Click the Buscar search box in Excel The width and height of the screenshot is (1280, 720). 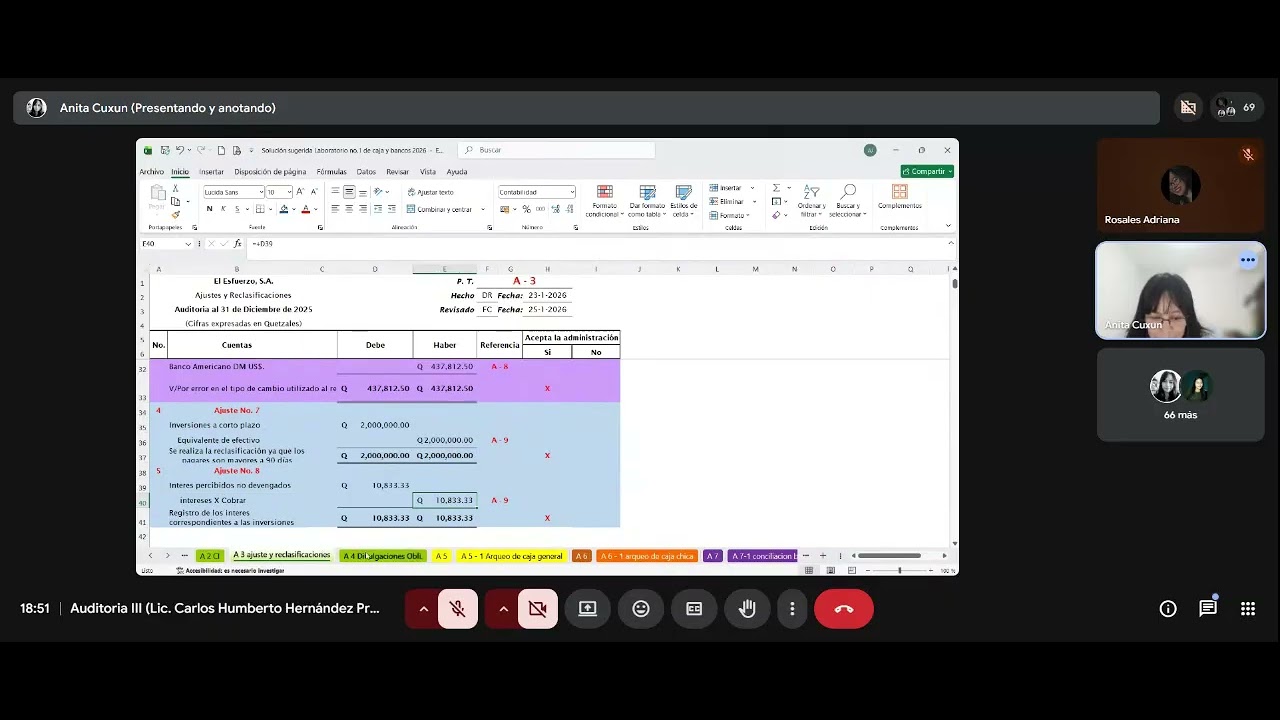click(556, 150)
